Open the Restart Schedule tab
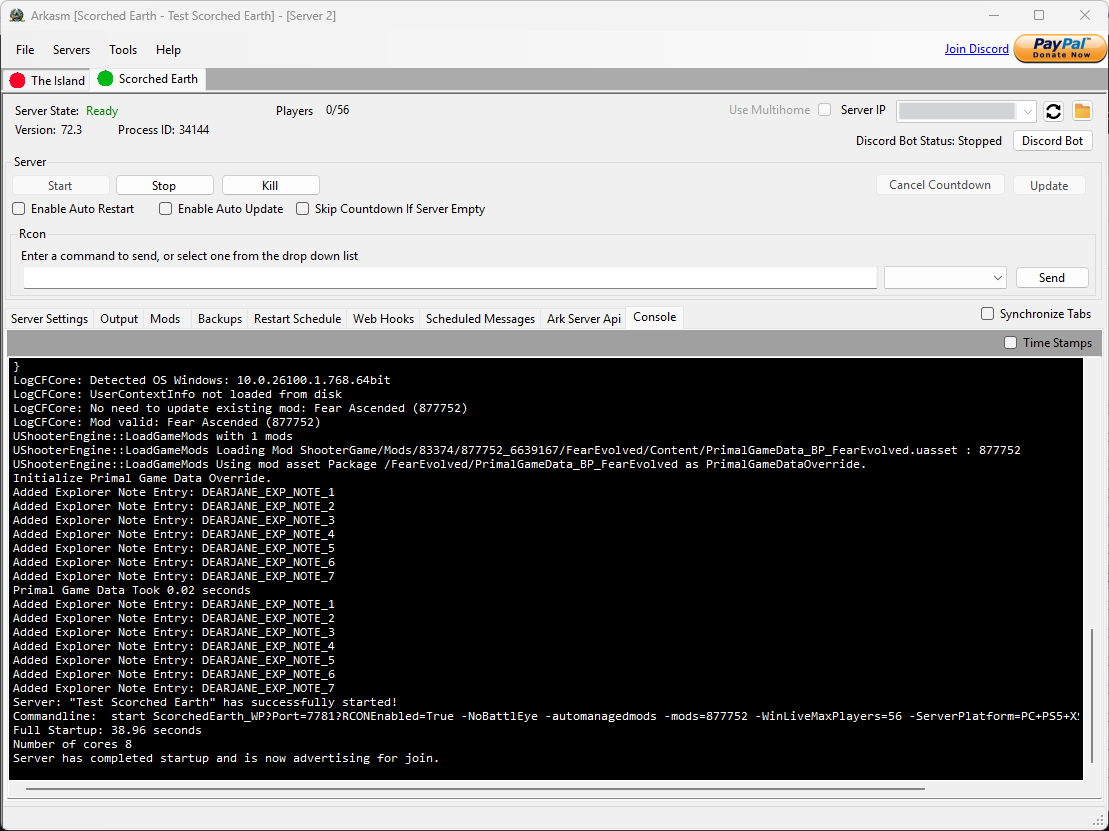 (298, 319)
